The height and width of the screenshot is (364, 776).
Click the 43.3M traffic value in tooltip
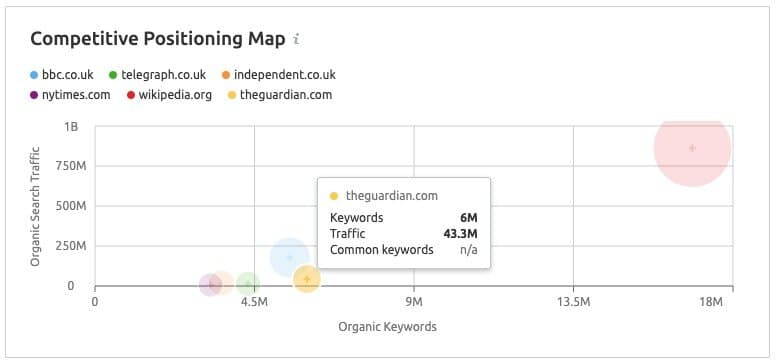click(x=460, y=234)
